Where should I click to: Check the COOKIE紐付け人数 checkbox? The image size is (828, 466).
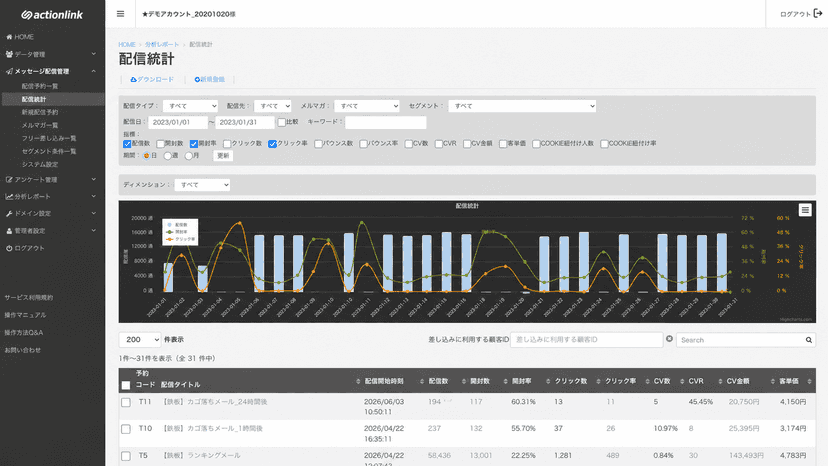click(536, 144)
